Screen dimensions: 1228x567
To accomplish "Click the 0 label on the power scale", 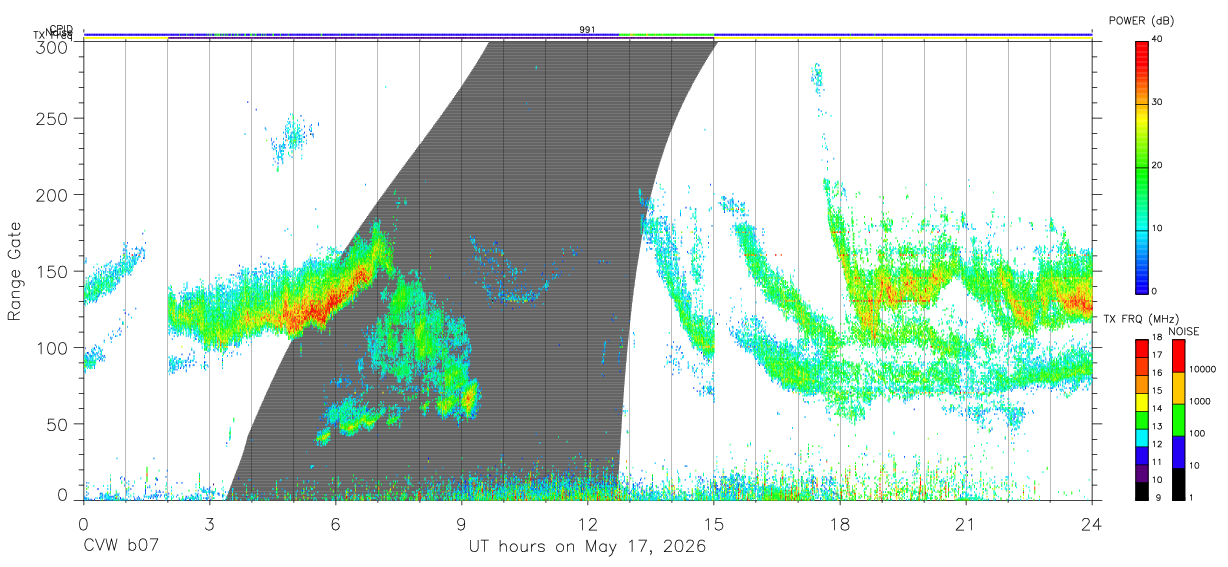I will pos(1155,291).
